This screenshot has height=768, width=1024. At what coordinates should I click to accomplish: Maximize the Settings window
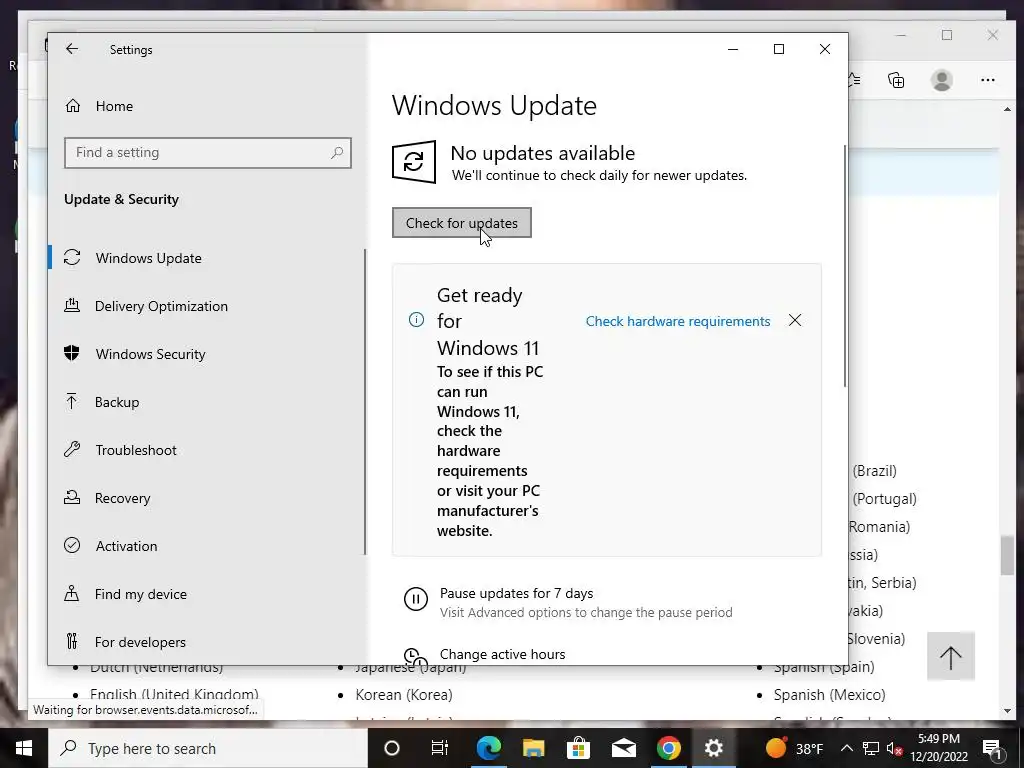pyautogui.click(x=778, y=49)
